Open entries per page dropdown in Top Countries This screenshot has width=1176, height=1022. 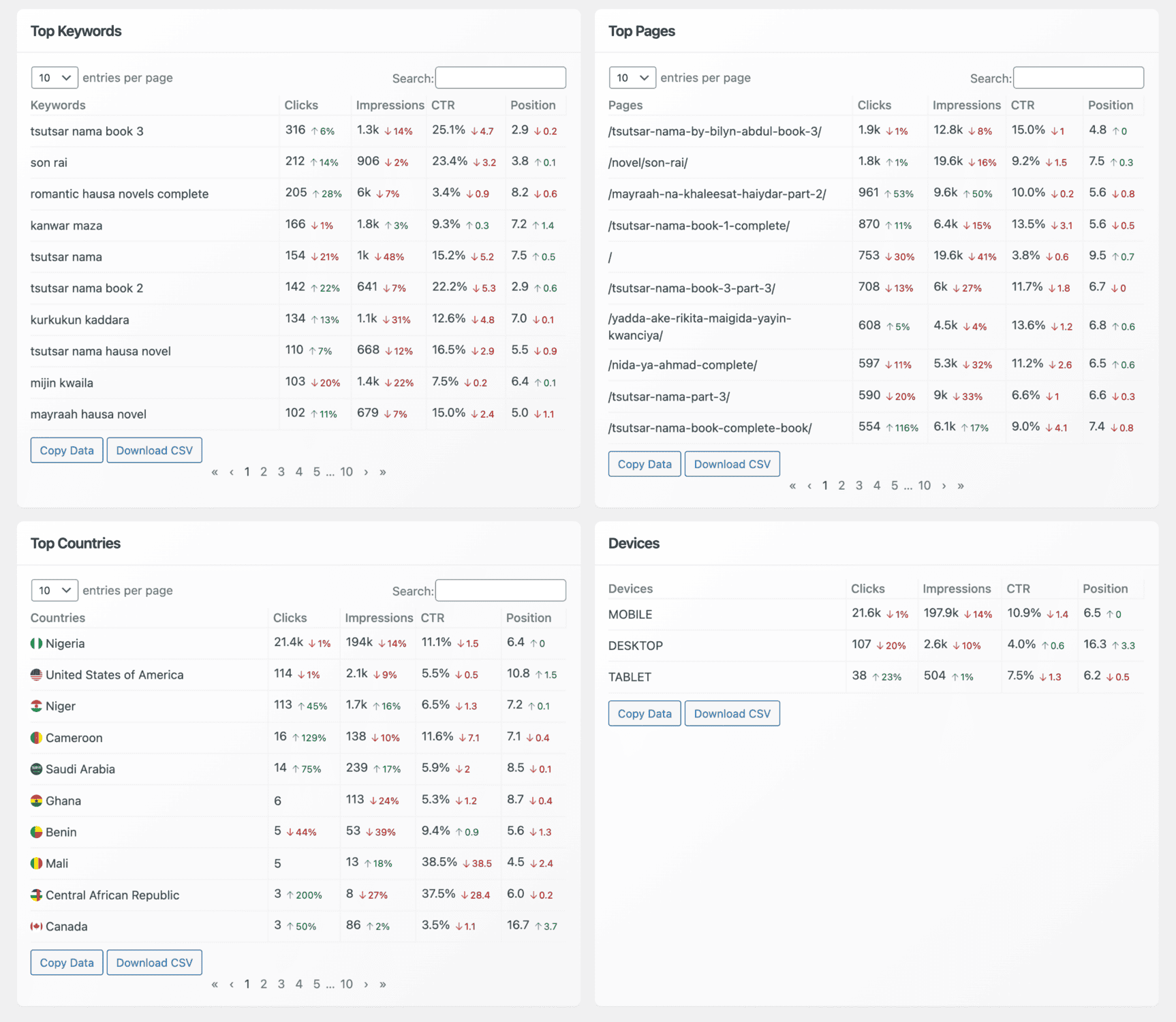(55, 590)
